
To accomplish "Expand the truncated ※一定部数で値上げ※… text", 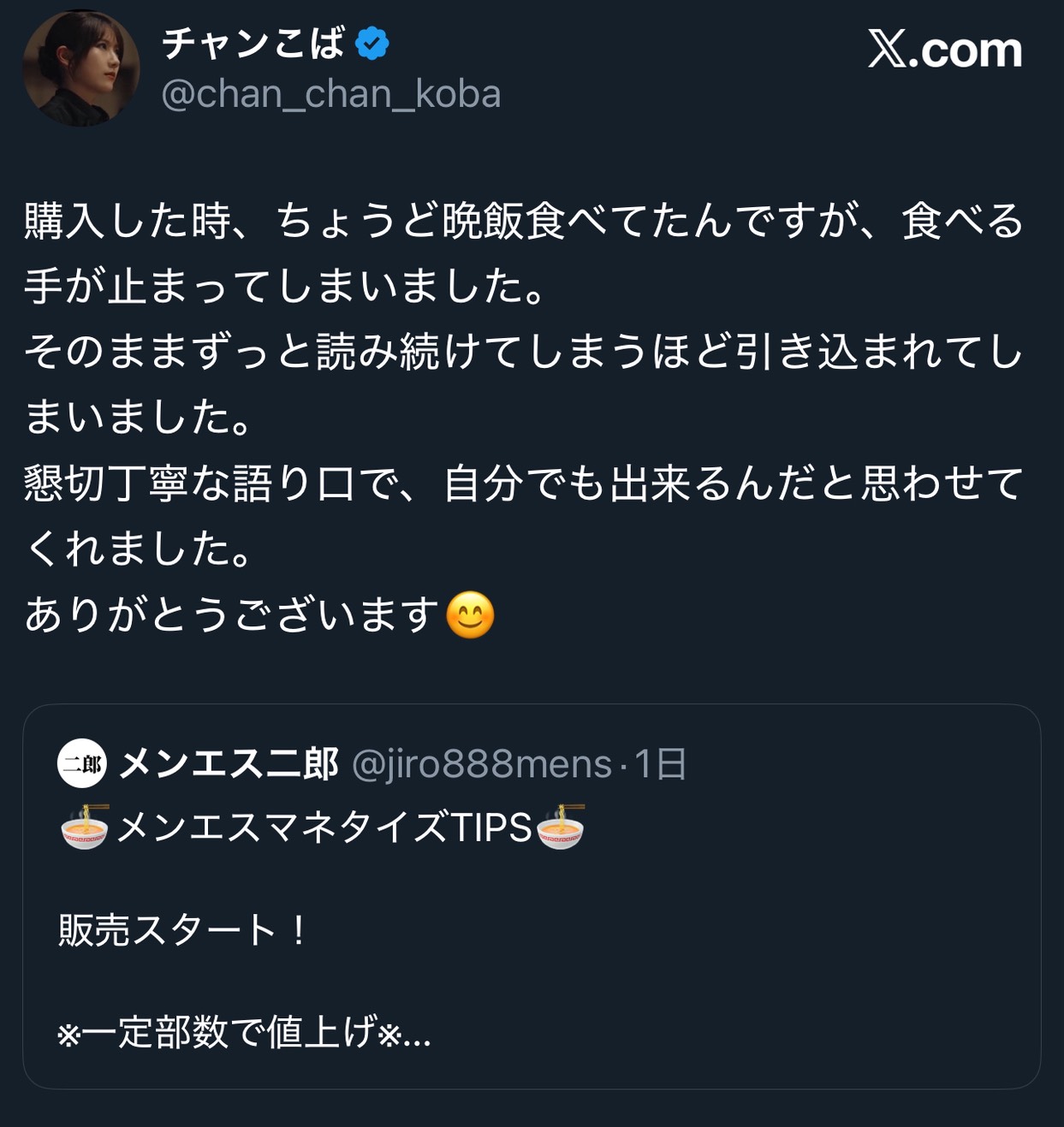I will click(244, 1032).
